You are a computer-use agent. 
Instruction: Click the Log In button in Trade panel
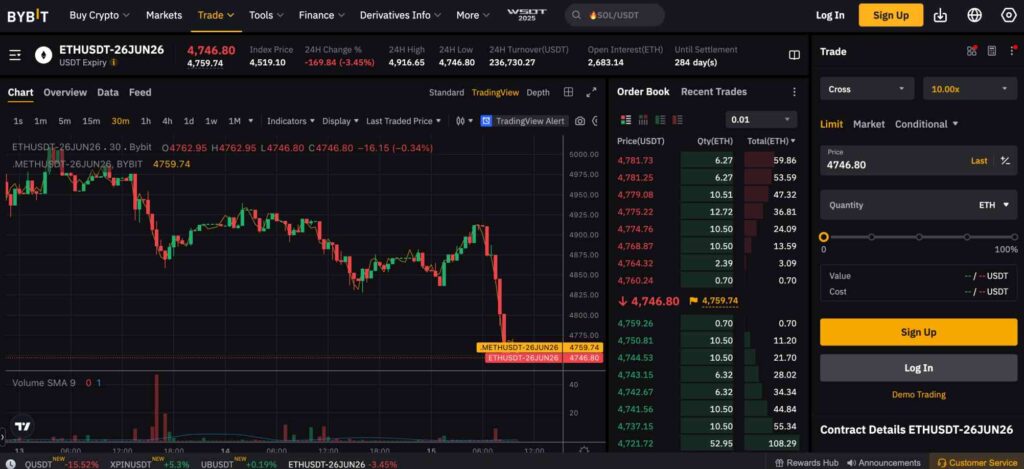click(918, 368)
